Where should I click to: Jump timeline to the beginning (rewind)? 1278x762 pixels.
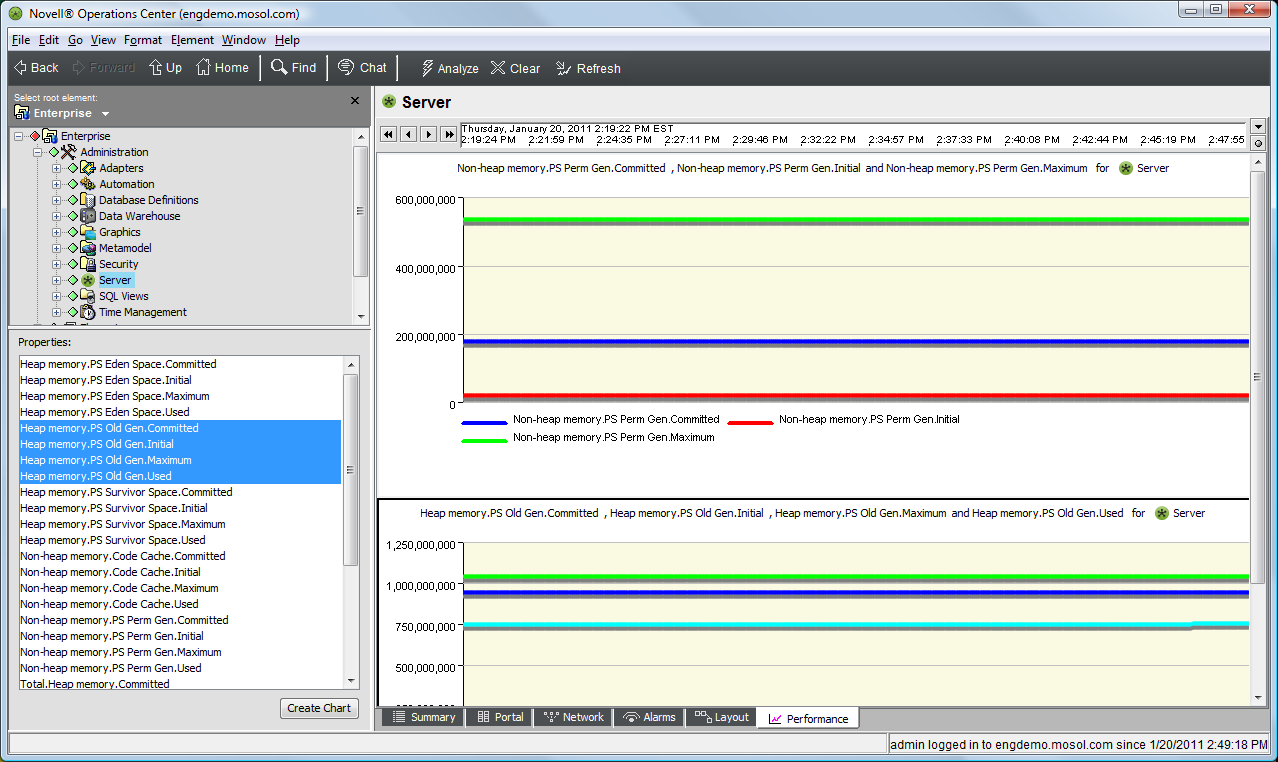(x=388, y=134)
